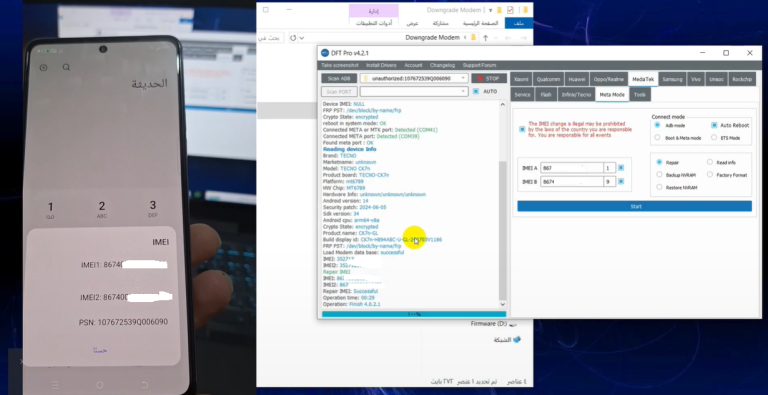The height and width of the screenshot is (395, 768).
Task: Click IMEI A check digit box
Action: click(609, 168)
